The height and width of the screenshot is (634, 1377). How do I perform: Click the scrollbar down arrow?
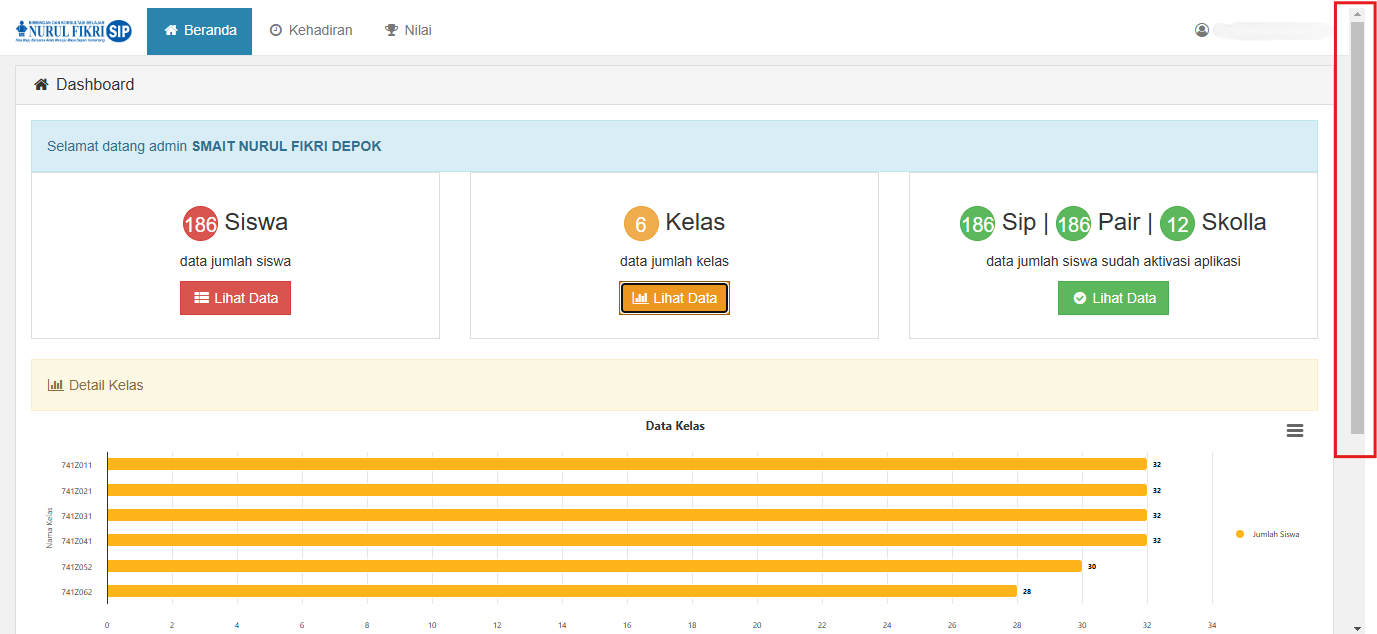click(x=1357, y=628)
